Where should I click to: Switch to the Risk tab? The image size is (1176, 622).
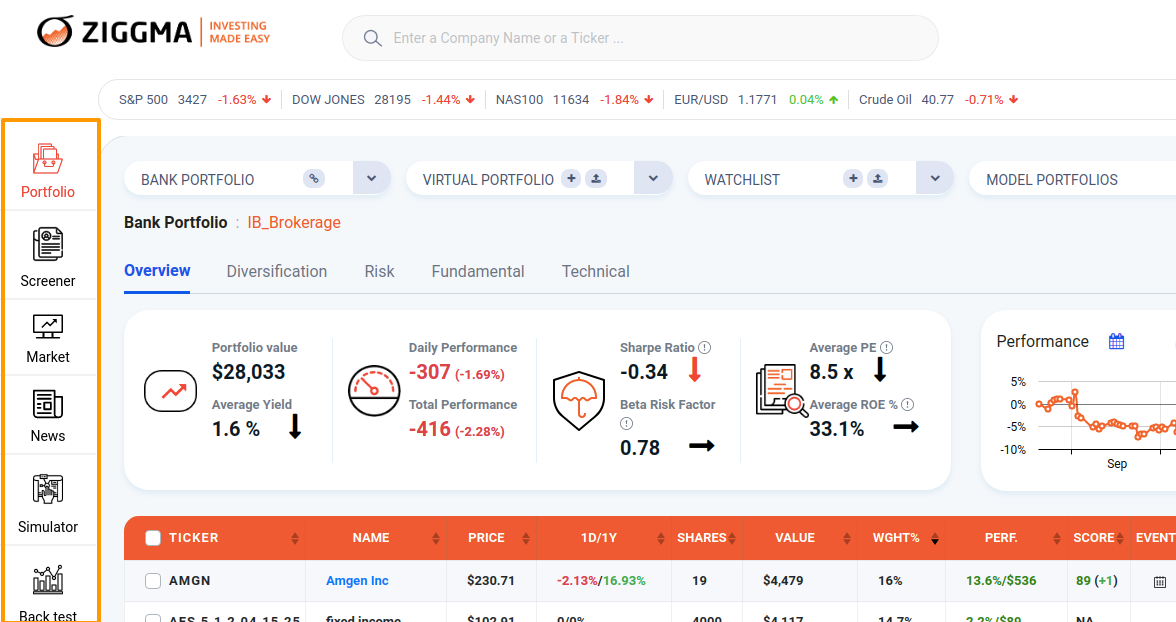coord(380,272)
